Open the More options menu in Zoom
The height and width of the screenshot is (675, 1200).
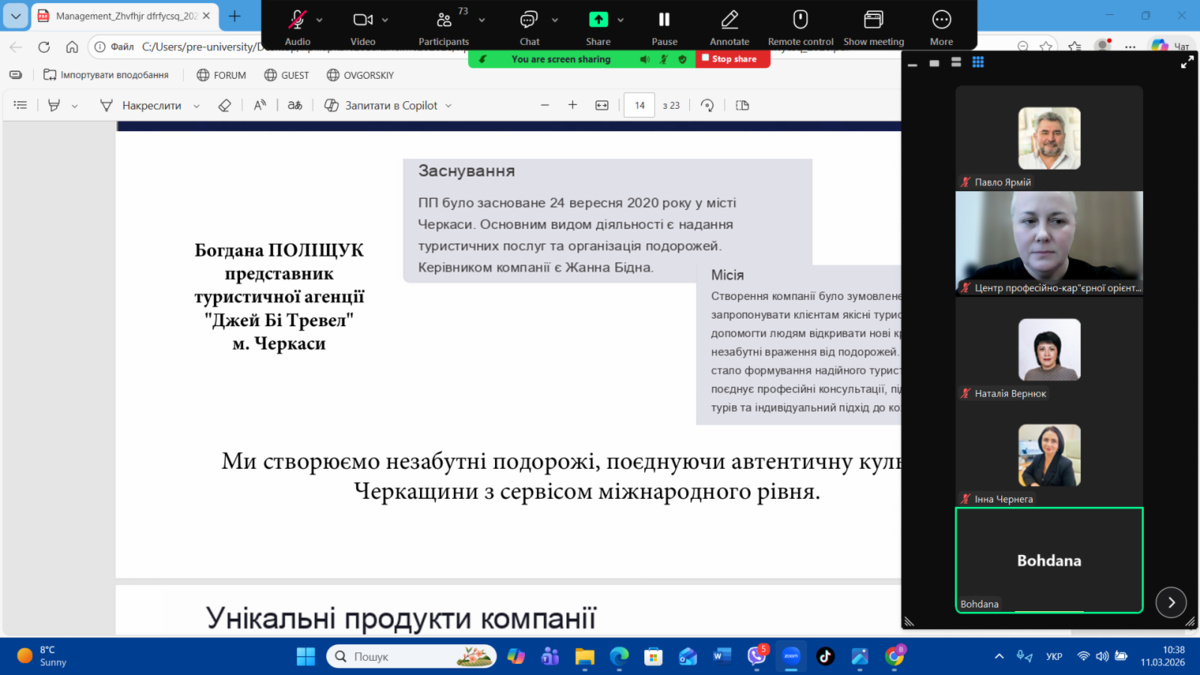[941, 21]
